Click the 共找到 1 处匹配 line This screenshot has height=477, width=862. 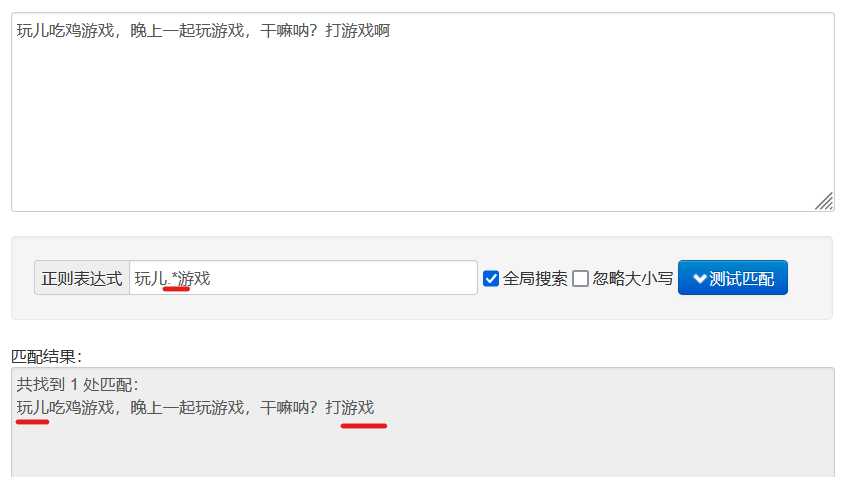(78, 385)
